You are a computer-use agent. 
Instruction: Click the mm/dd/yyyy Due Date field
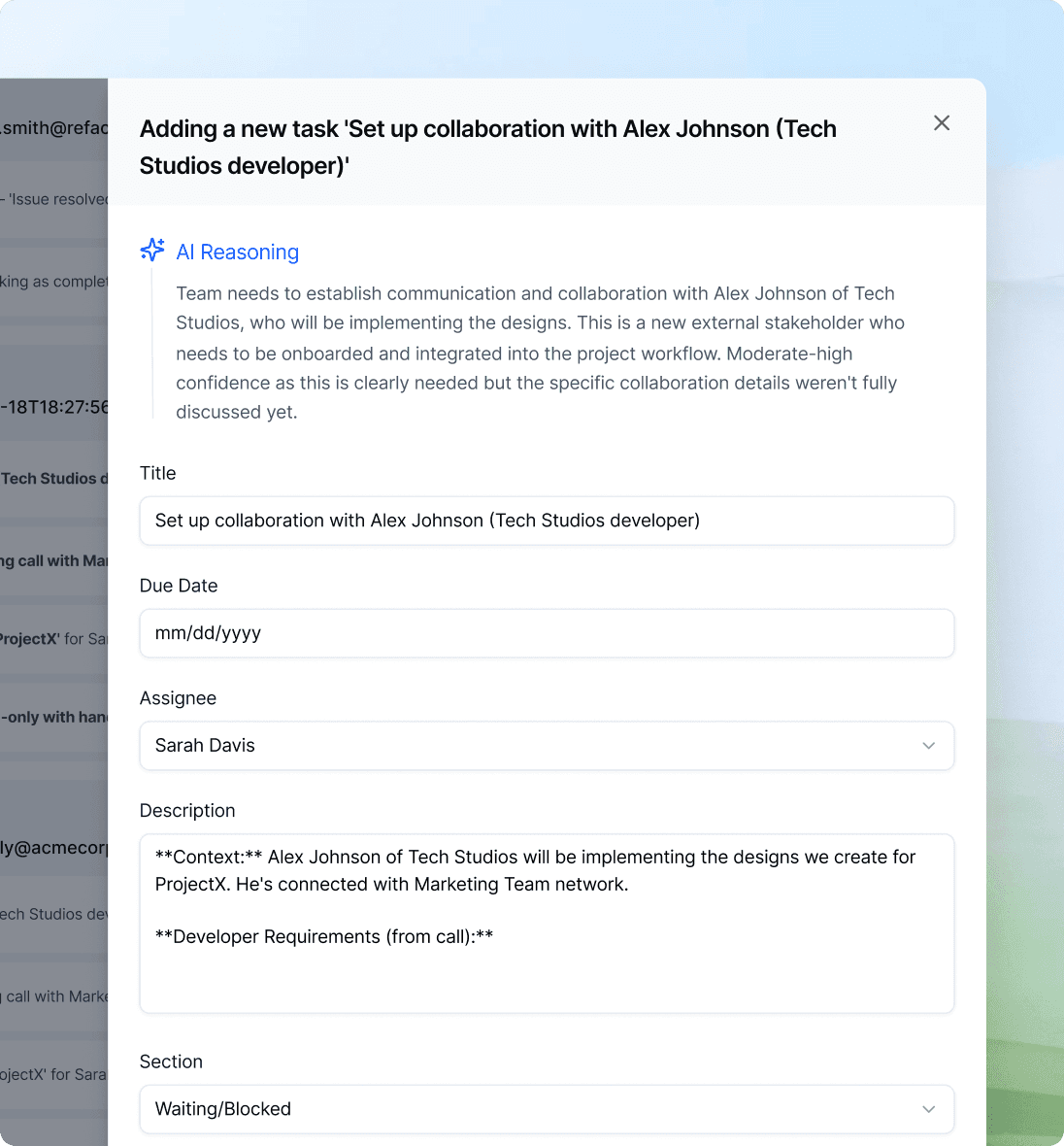tap(547, 633)
